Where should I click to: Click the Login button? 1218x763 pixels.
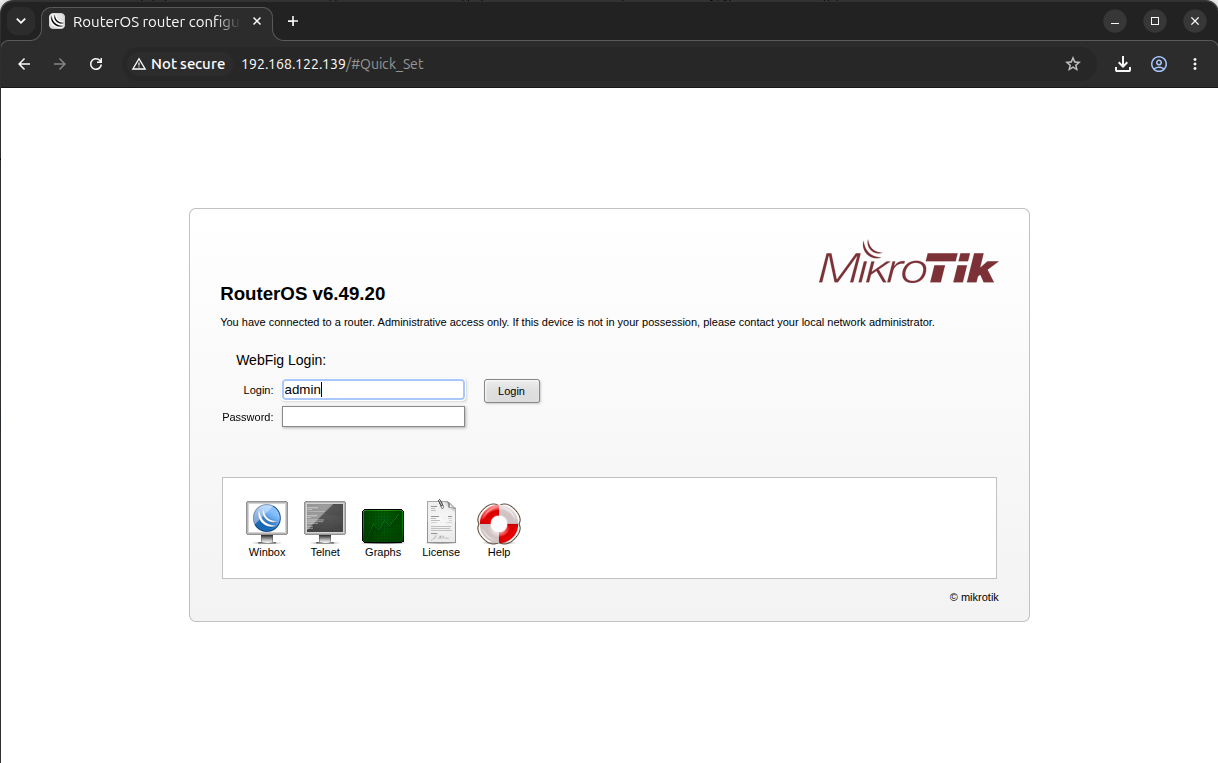point(512,391)
